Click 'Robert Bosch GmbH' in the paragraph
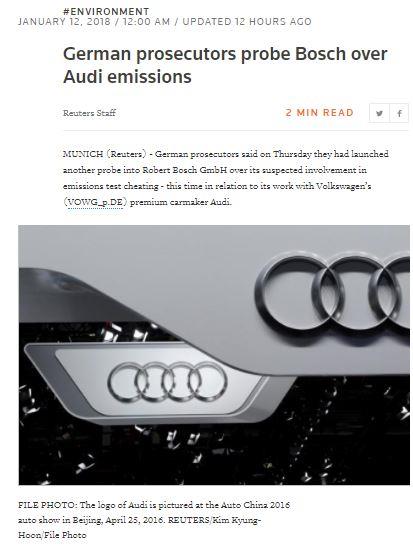 coord(185,170)
